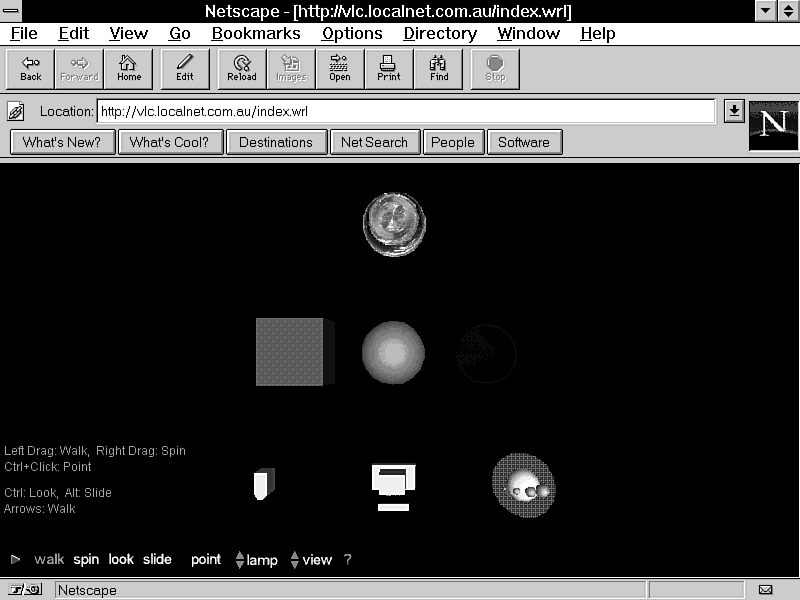Click the Open location icon

click(340, 68)
